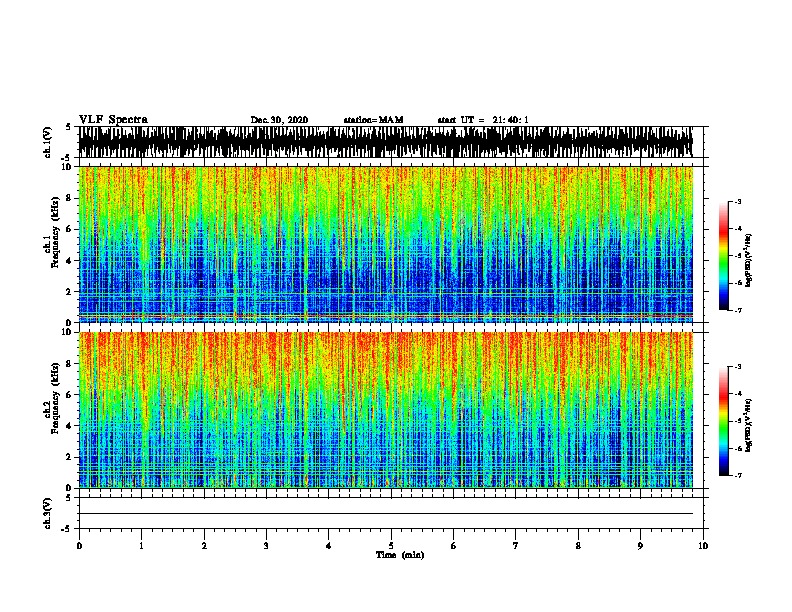Click the "-7" label on ch.2 color bar

[x=738, y=475]
